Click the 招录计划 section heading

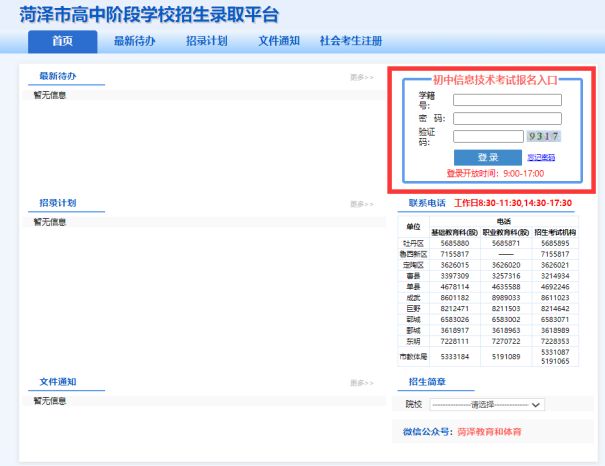click(x=58, y=203)
